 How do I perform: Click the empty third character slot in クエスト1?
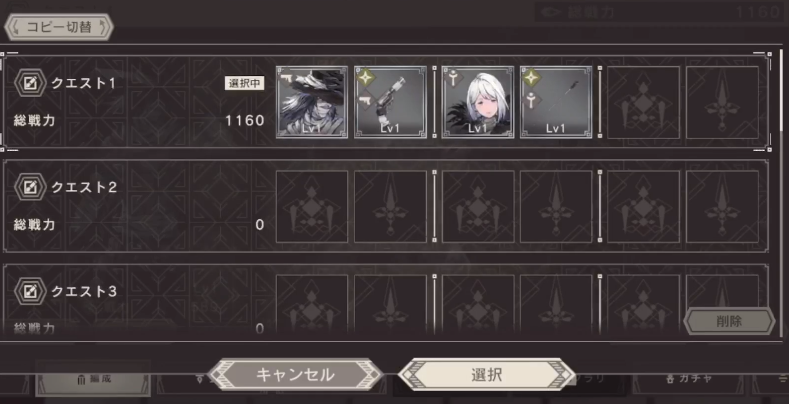click(x=644, y=102)
